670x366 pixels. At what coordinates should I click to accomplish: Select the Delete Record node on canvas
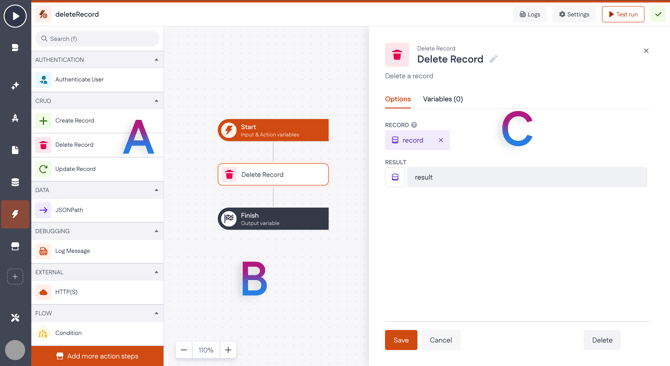(273, 174)
